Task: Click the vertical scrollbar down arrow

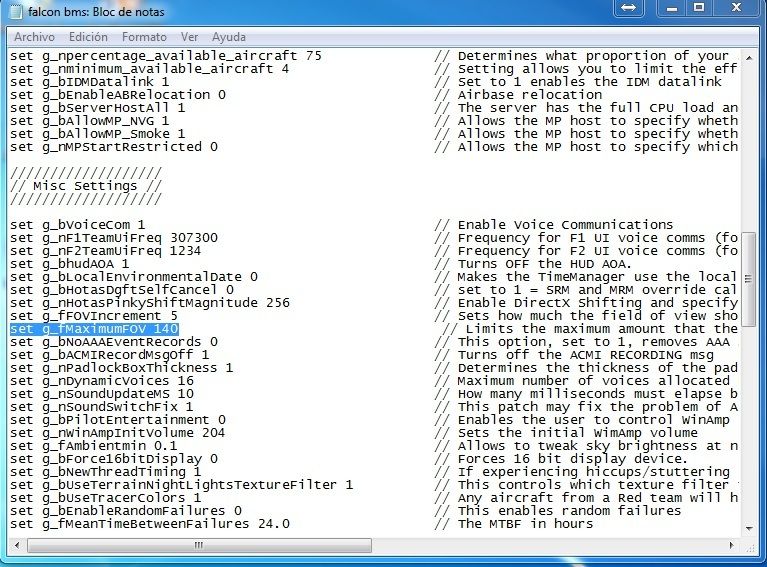Action: click(x=749, y=528)
